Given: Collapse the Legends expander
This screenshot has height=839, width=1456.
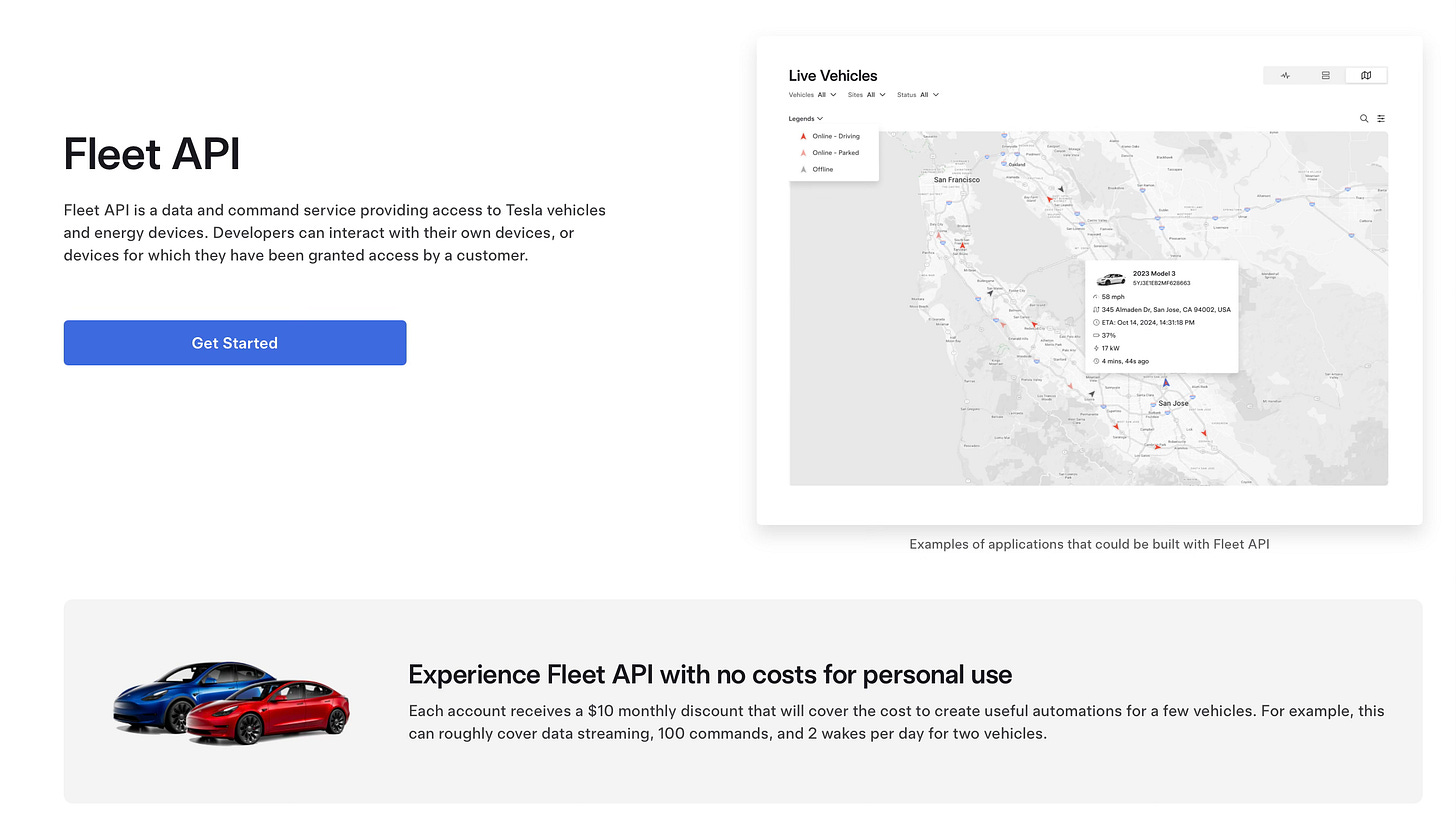Looking at the screenshot, I should 806,118.
